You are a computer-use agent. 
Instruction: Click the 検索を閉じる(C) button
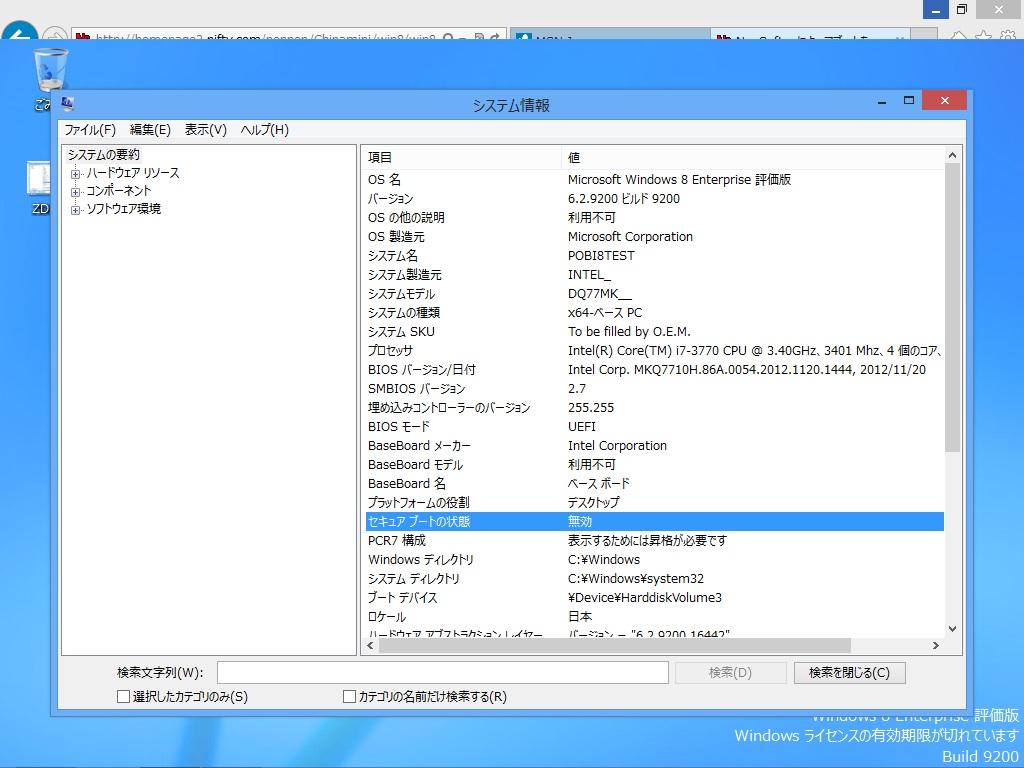[x=849, y=673]
